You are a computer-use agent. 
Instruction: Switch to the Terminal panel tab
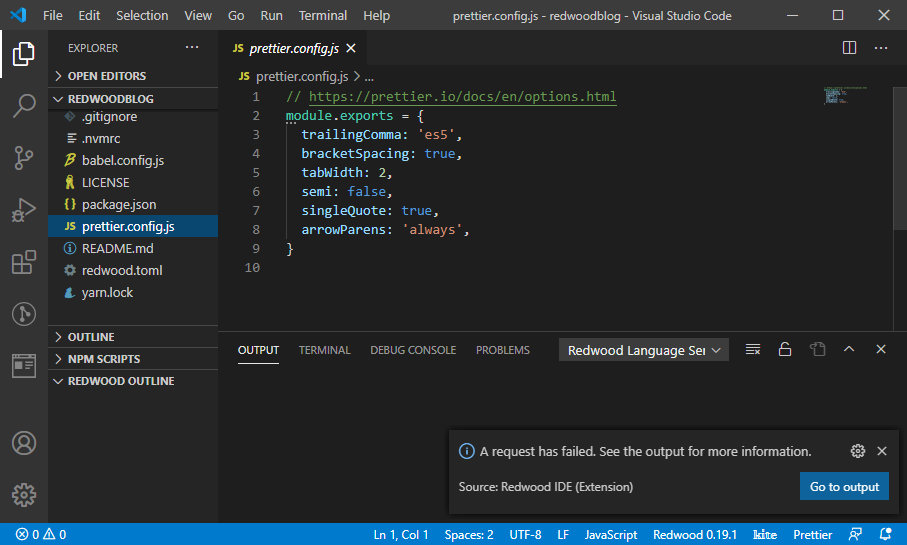325,350
